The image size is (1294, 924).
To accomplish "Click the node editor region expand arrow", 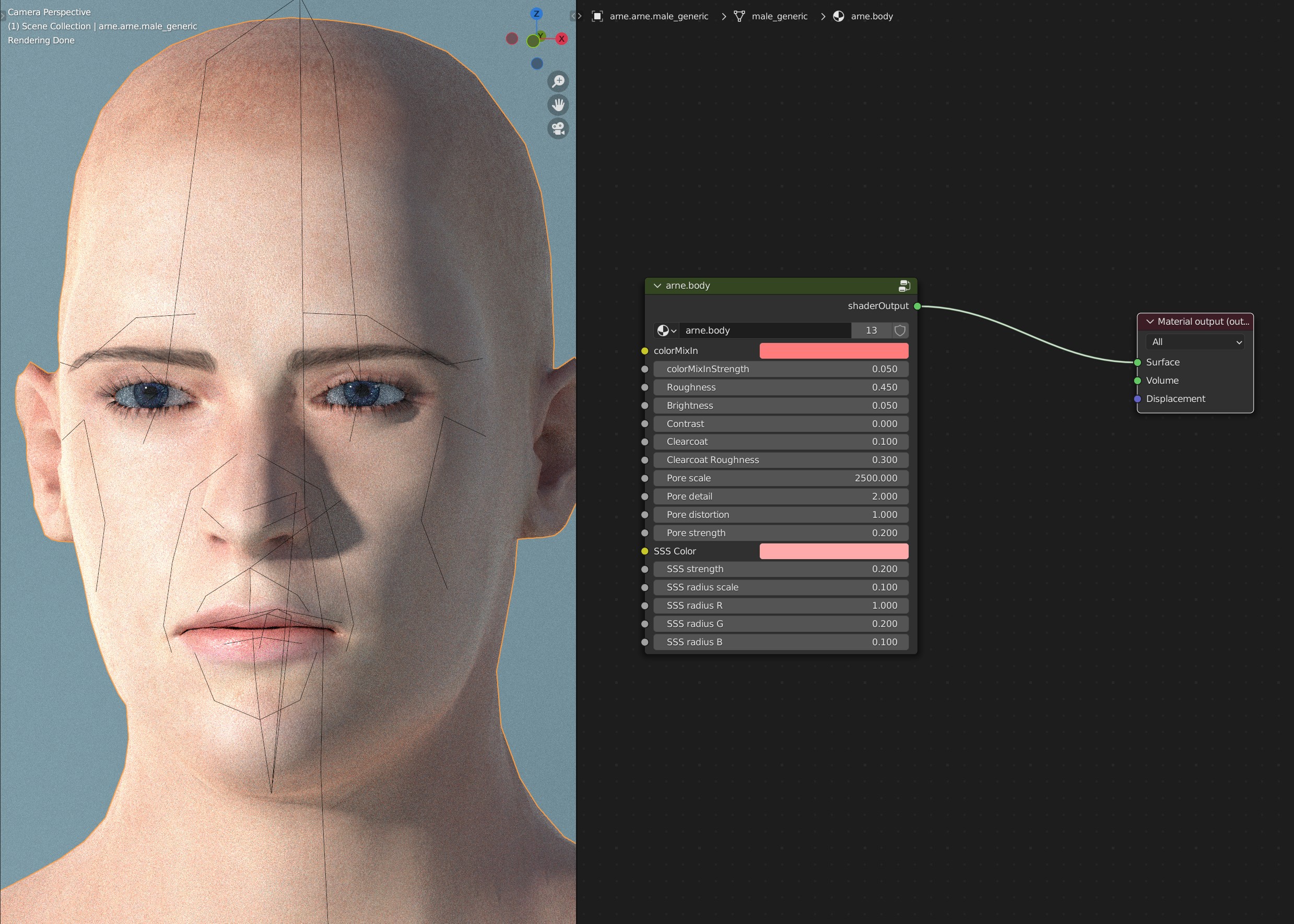I will [x=580, y=16].
